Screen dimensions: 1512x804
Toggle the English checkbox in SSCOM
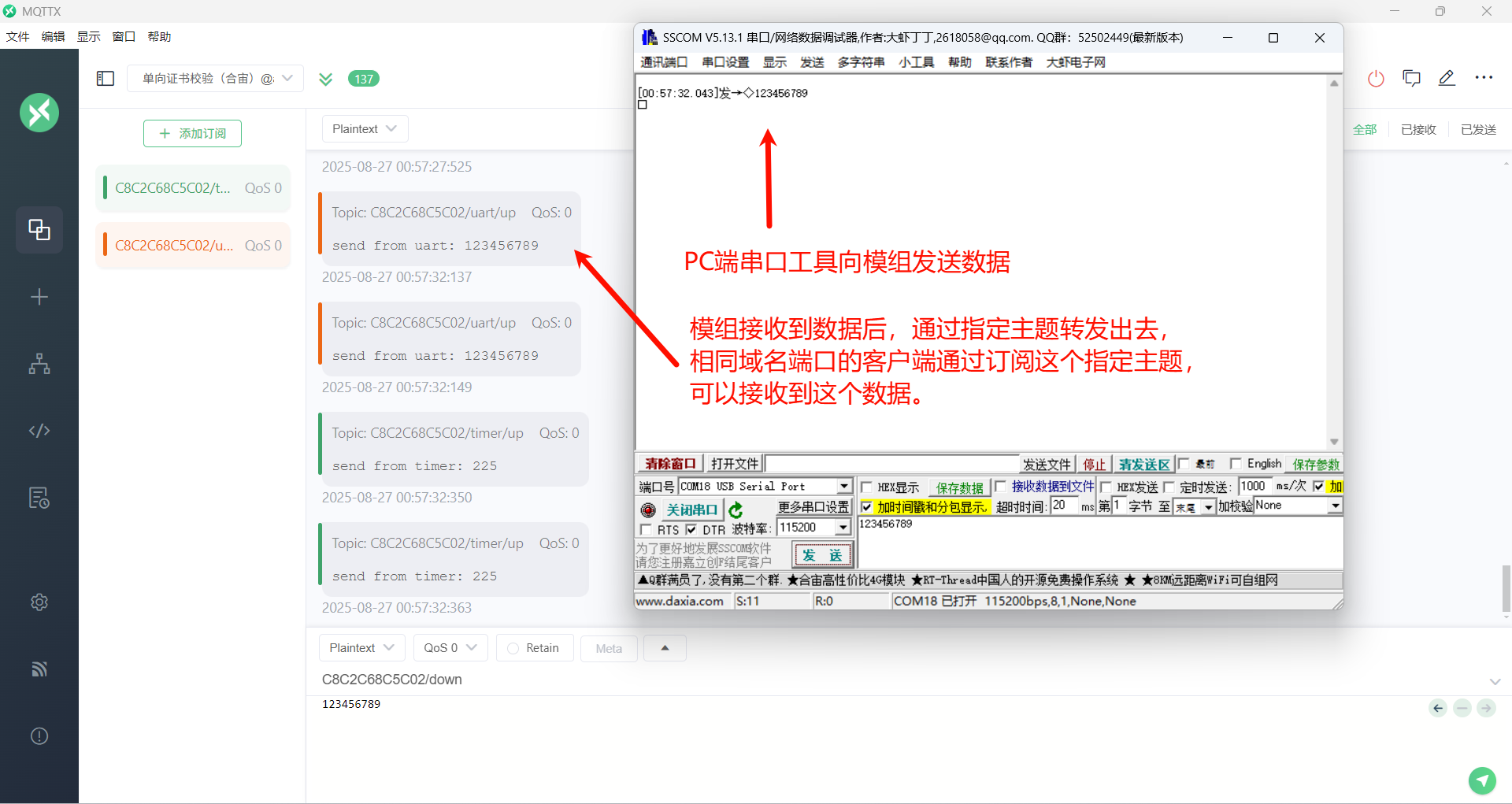click(x=1236, y=464)
